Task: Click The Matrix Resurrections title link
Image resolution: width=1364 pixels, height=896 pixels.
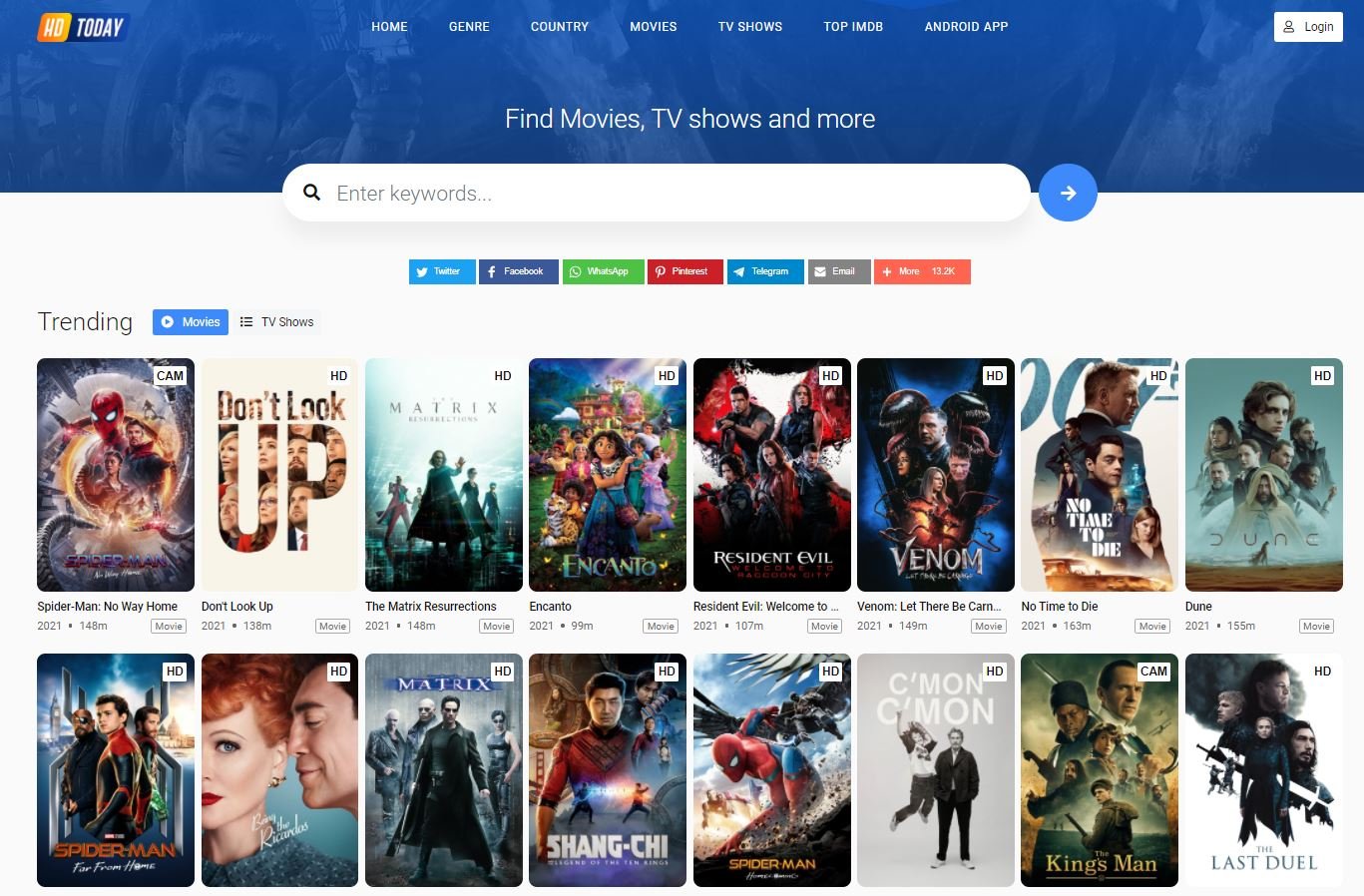Action: pyautogui.click(x=431, y=607)
